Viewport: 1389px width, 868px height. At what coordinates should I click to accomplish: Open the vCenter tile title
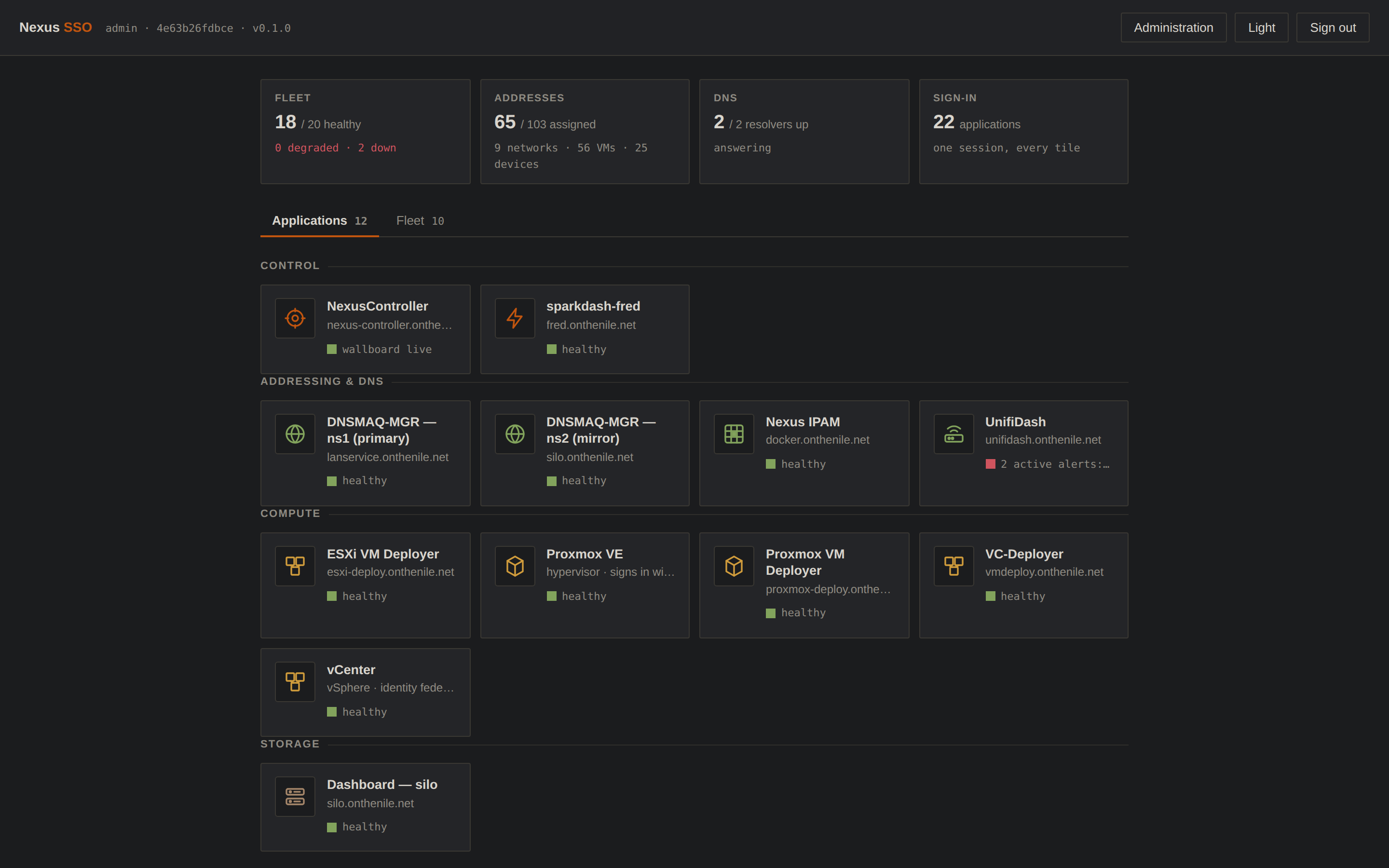[x=351, y=670]
